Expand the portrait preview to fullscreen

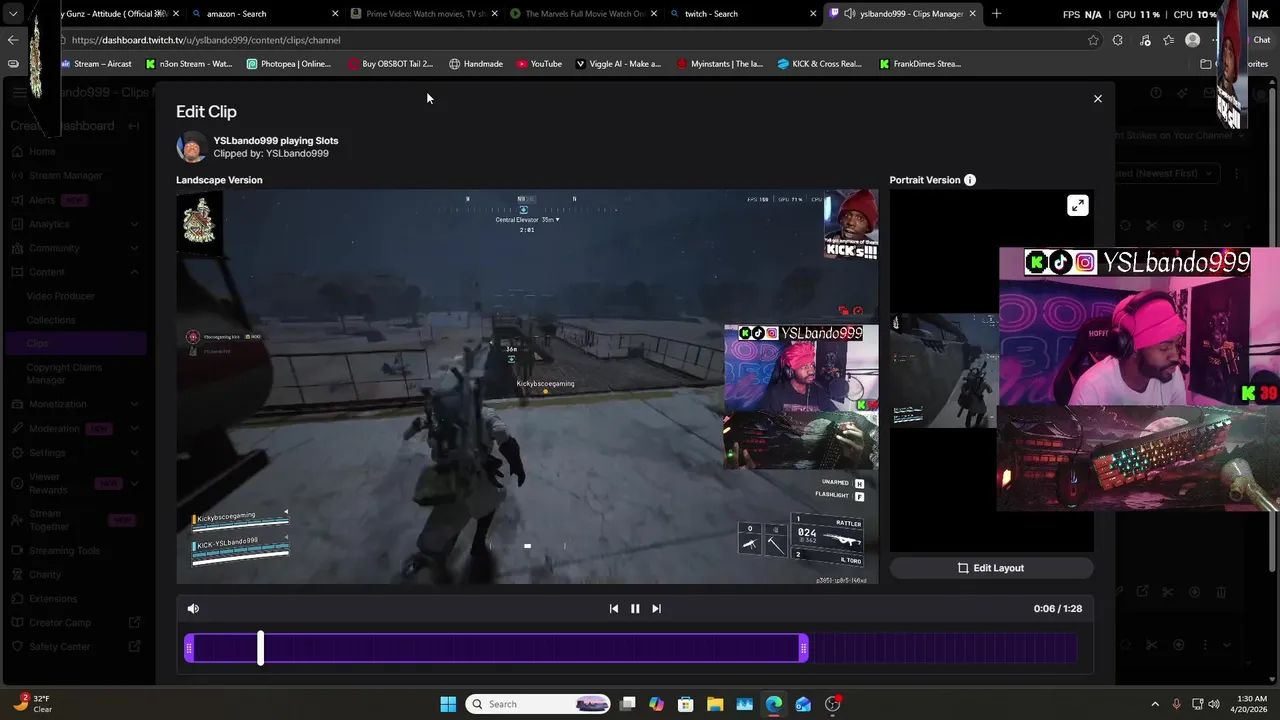point(1077,205)
